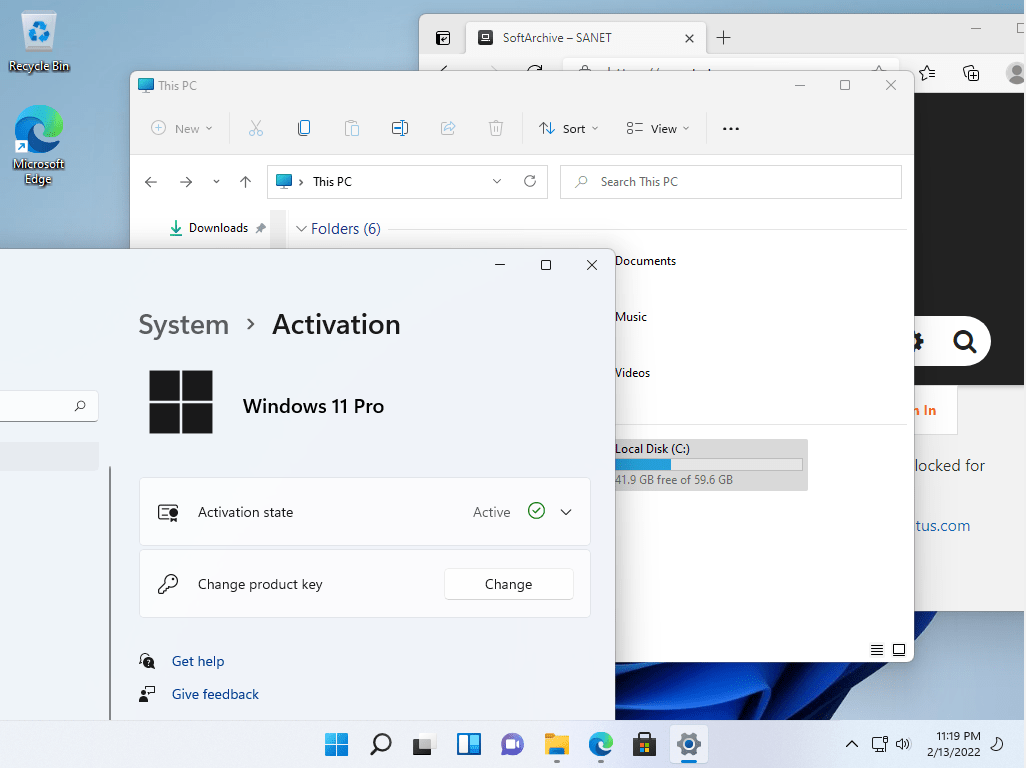
Task: Click the This PC address bar
Action: coord(407,182)
